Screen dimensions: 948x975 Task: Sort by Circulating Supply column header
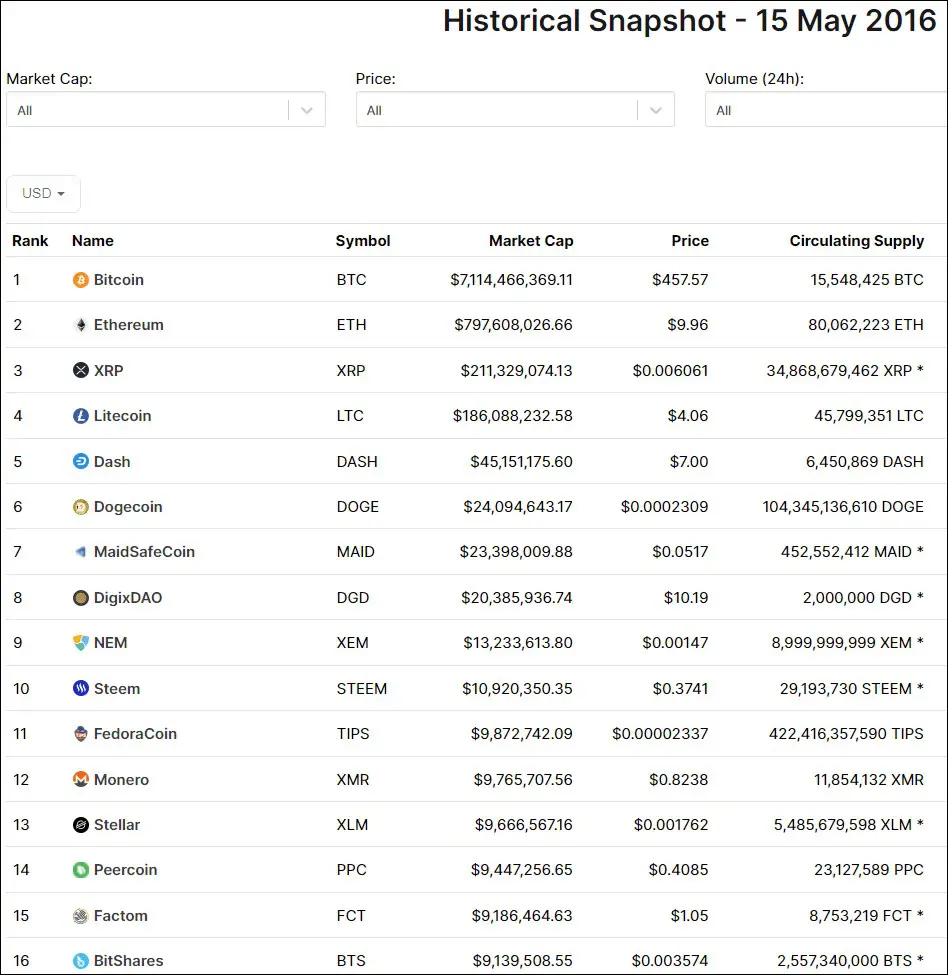[x=857, y=241]
